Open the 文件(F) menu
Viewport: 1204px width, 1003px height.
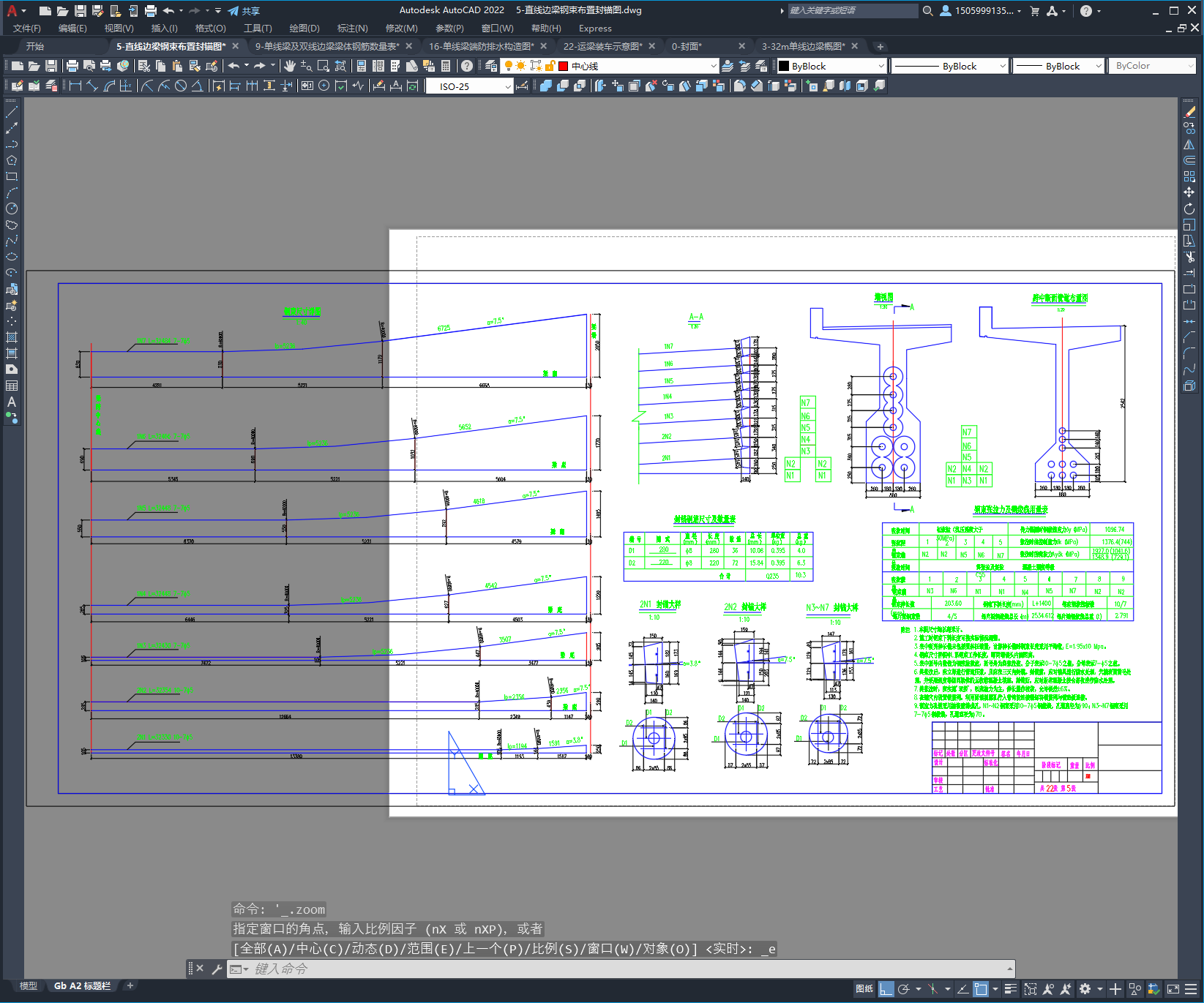pyautogui.click(x=27, y=28)
